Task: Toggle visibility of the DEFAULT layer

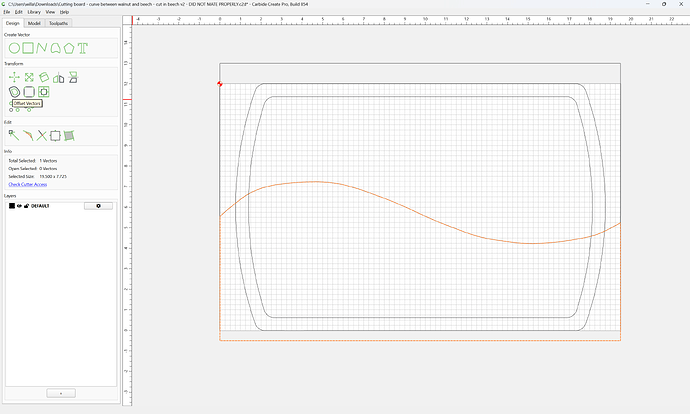Action: pos(19,206)
